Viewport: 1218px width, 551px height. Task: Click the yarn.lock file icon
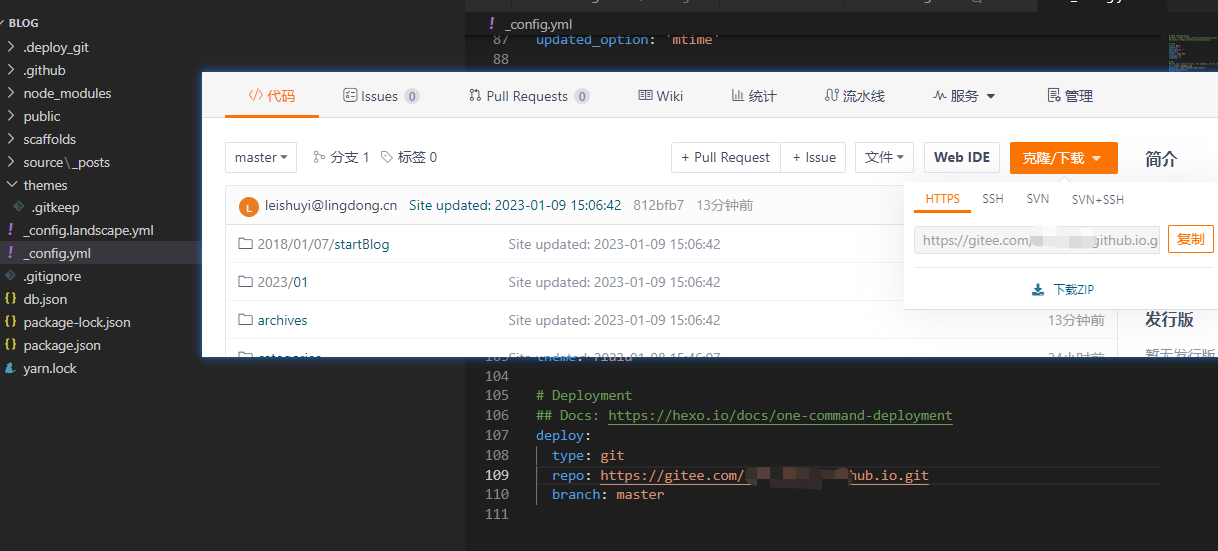11,368
